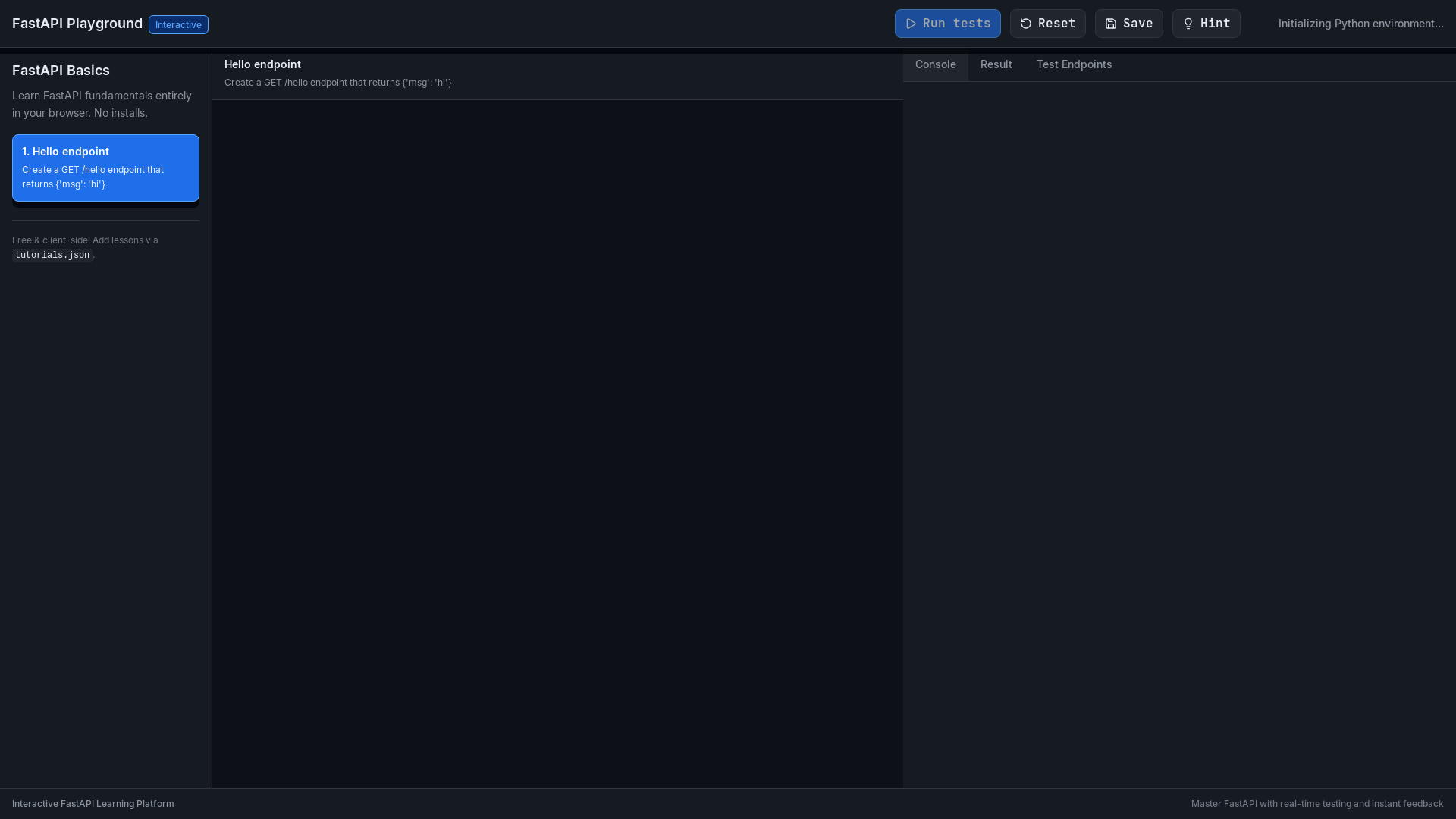Click 'Interactive FastAPI Learning Platform' footer text
The width and height of the screenshot is (1456, 819).
(93, 804)
